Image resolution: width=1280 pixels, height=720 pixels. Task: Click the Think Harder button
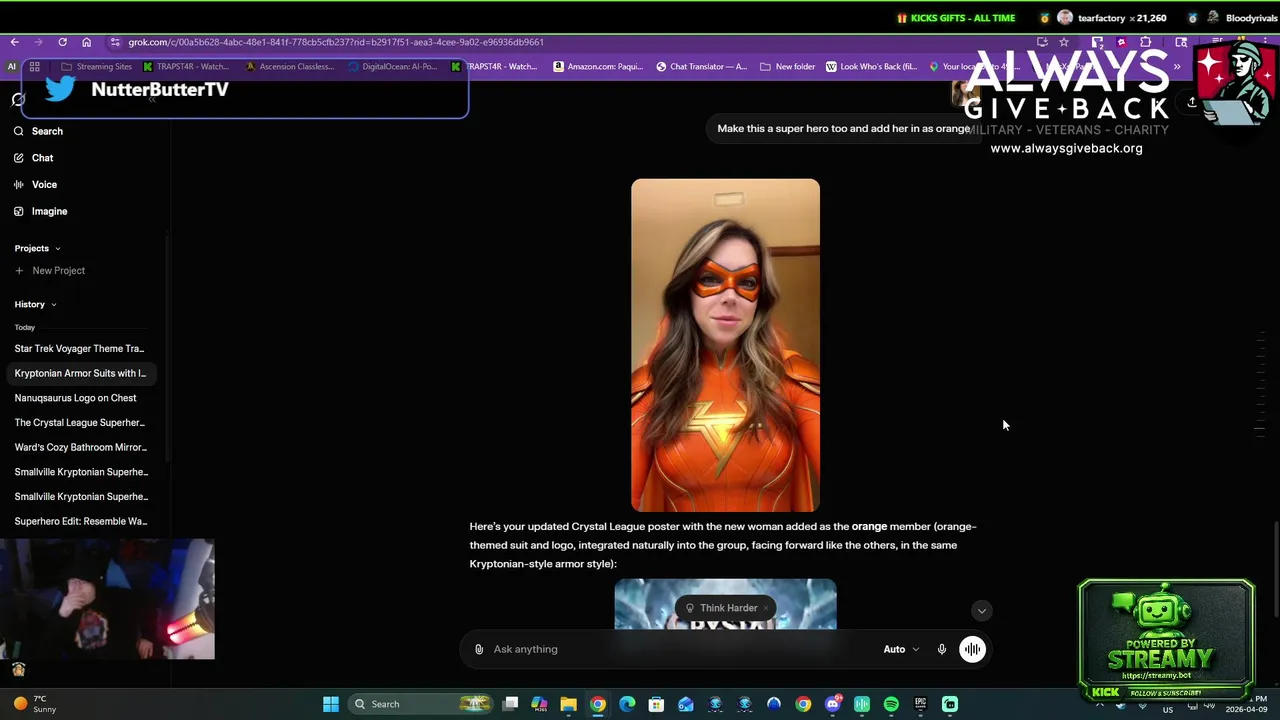tap(721, 608)
